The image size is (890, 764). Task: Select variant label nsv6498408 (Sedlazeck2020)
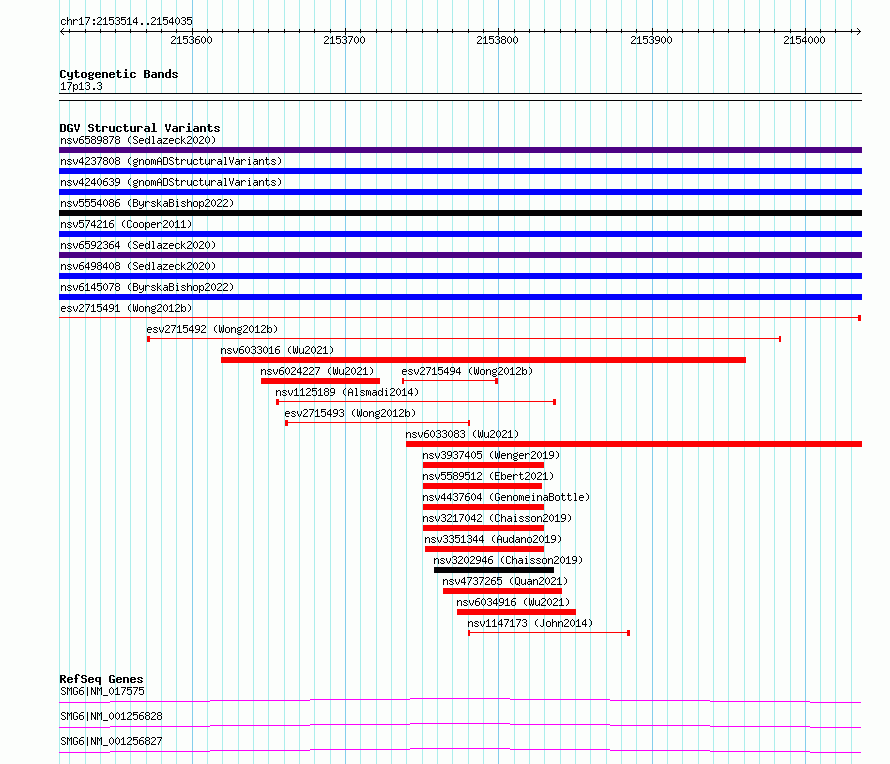(138, 266)
